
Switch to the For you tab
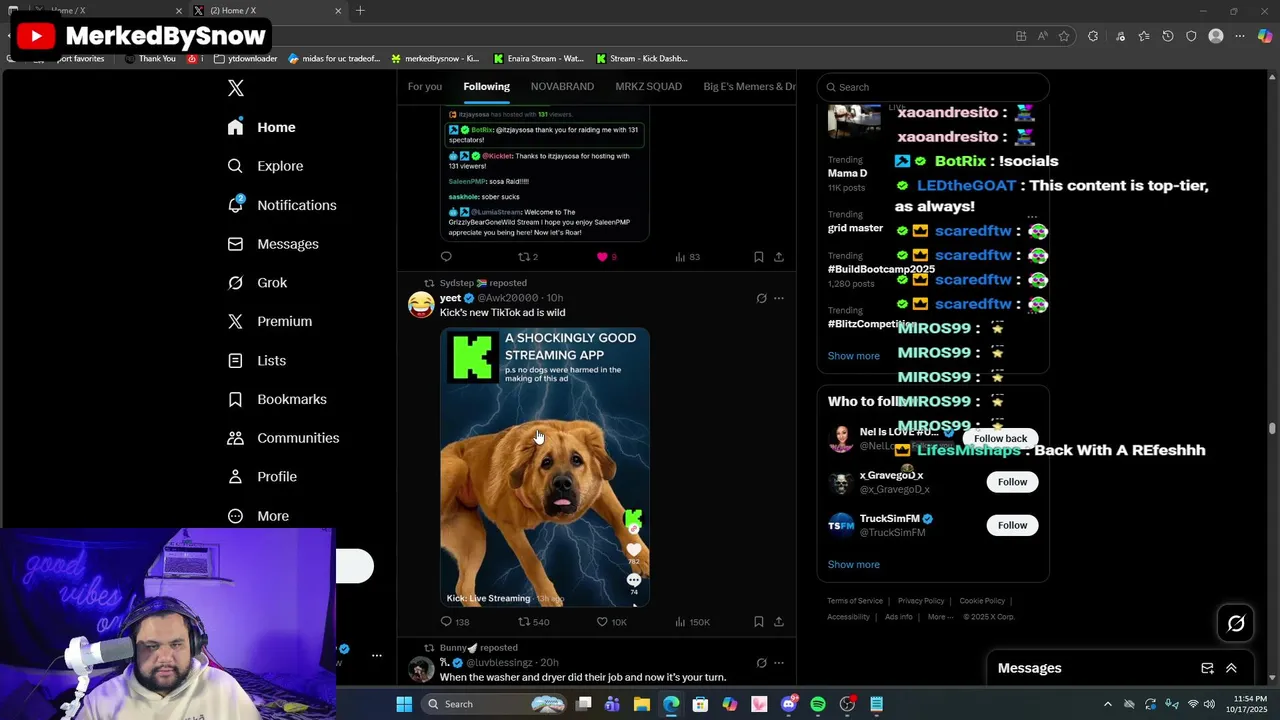click(424, 86)
